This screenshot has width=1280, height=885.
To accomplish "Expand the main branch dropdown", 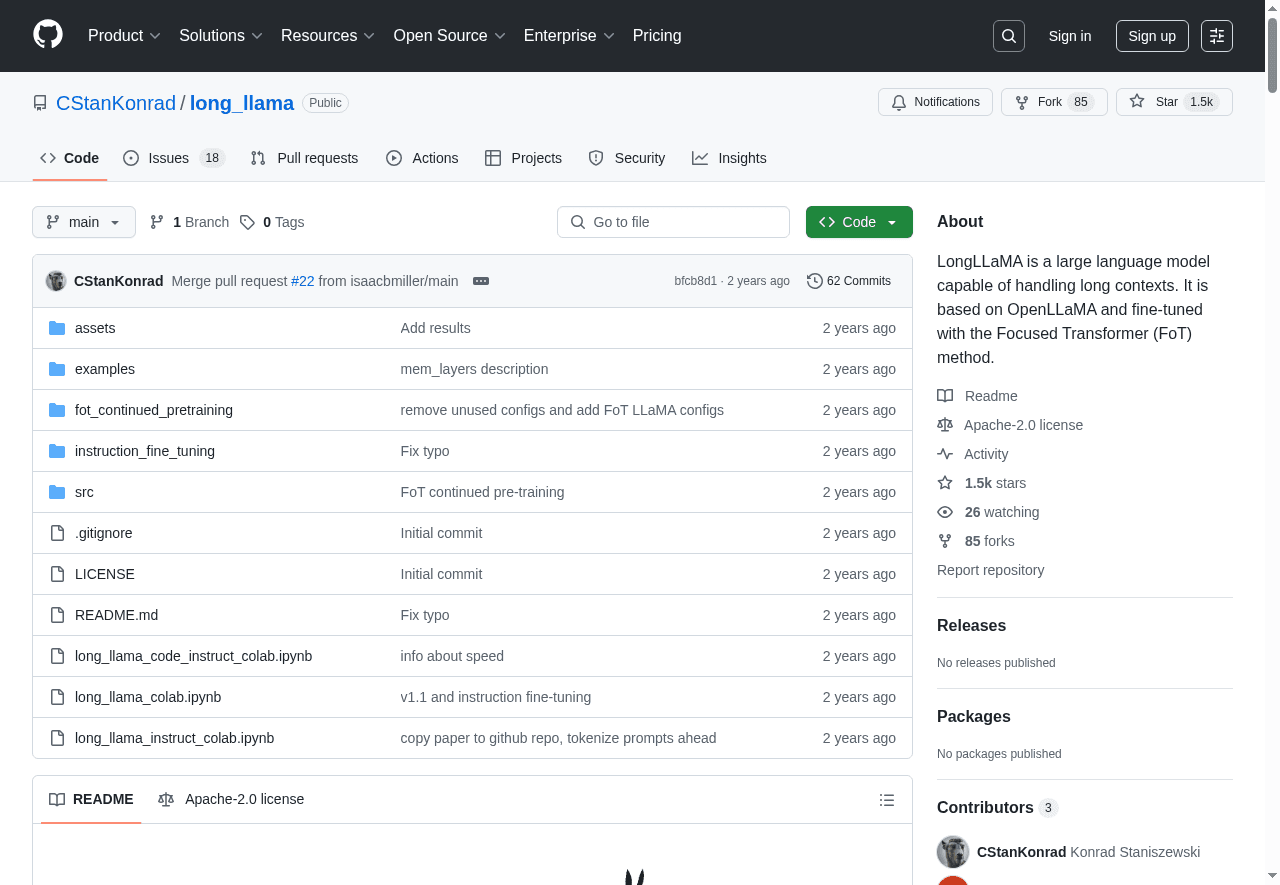I will point(84,222).
